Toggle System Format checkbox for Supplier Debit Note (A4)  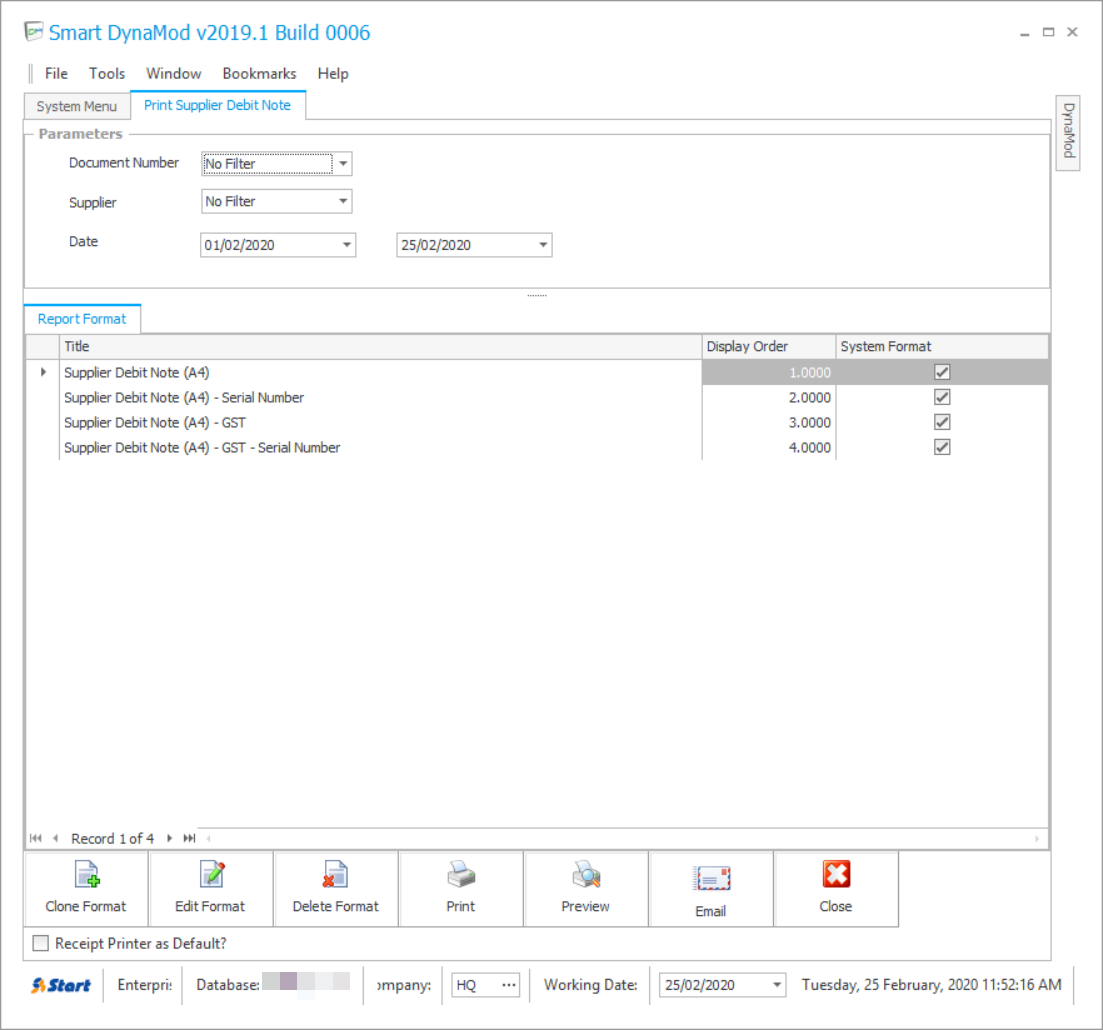[x=942, y=372]
